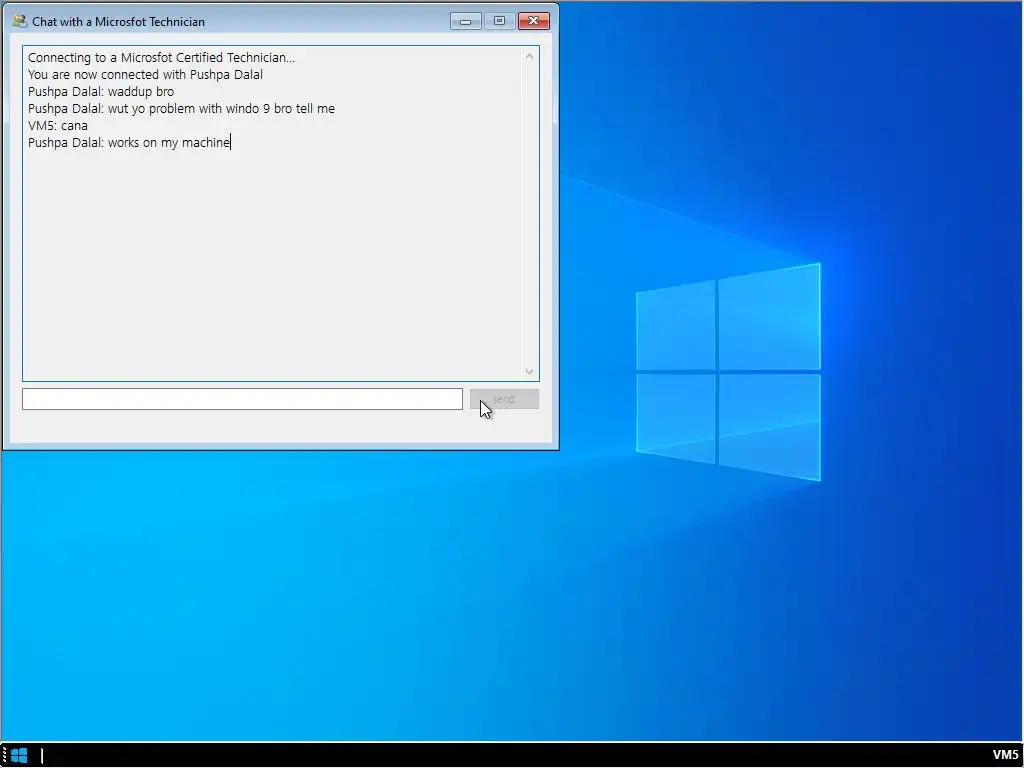Click the chat log scroll up arrow
This screenshot has height=768, width=1024.
tap(530, 57)
